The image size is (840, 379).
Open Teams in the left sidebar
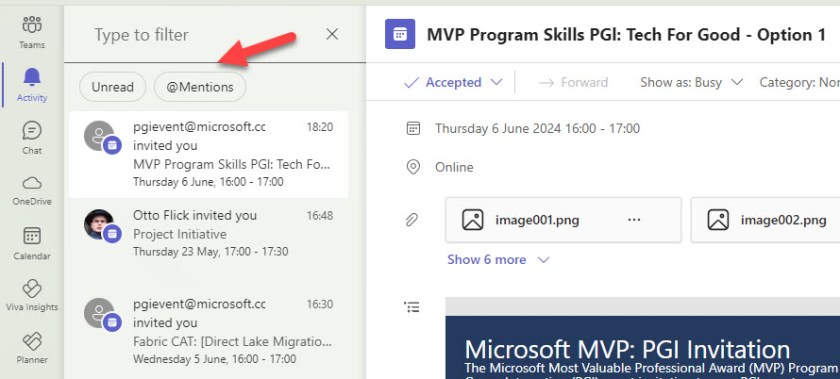tap(32, 32)
